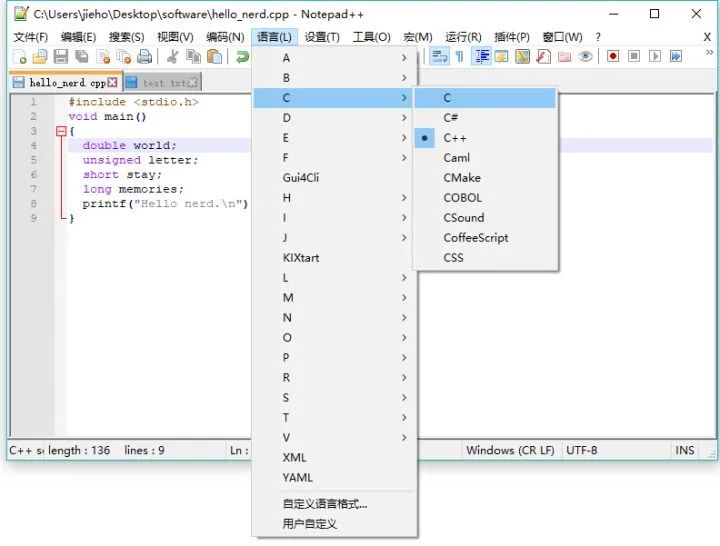This screenshot has height=546, width=720.
Task: Open the 编辑(E) menu
Action: (x=79, y=37)
